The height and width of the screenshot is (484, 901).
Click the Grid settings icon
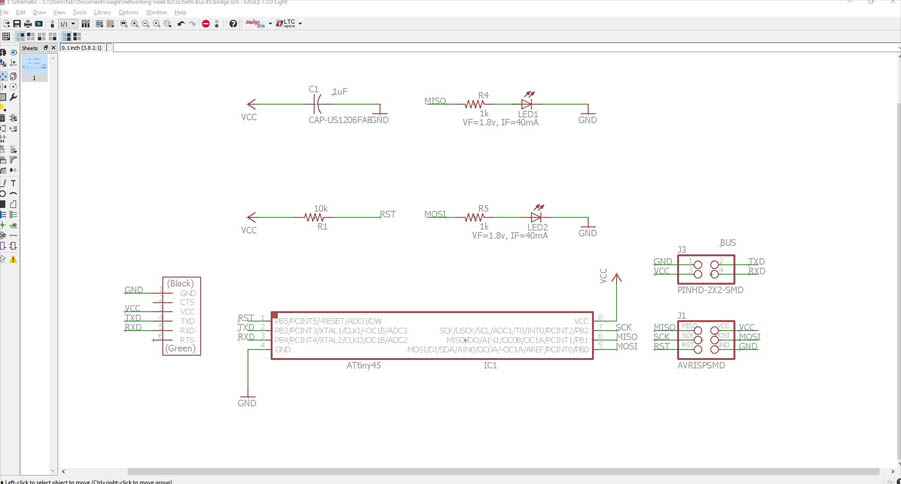pos(6,36)
